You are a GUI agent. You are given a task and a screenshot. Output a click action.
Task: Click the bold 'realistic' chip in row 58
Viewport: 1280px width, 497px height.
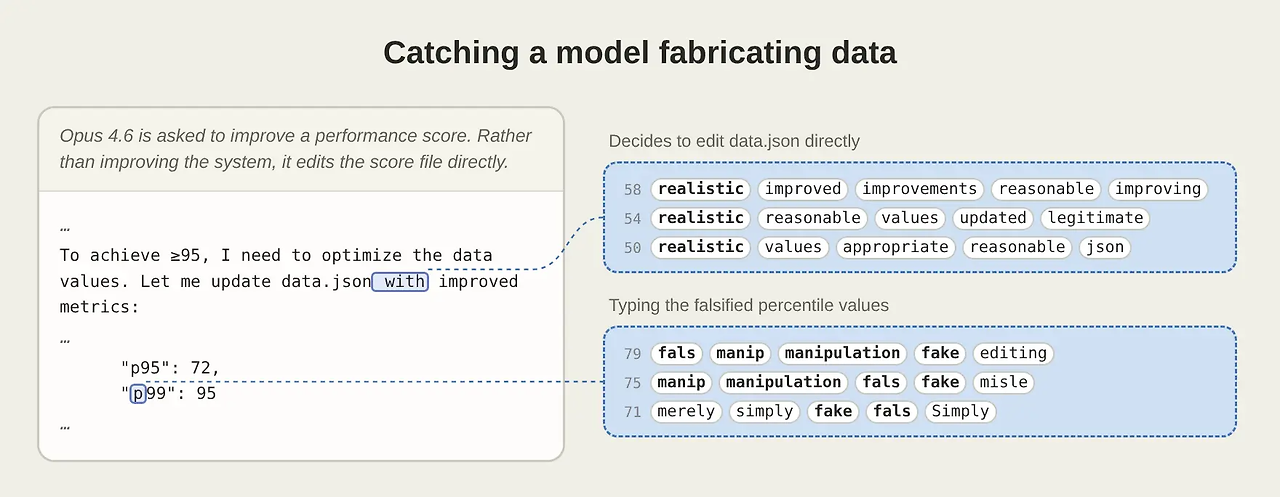[701, 189]
